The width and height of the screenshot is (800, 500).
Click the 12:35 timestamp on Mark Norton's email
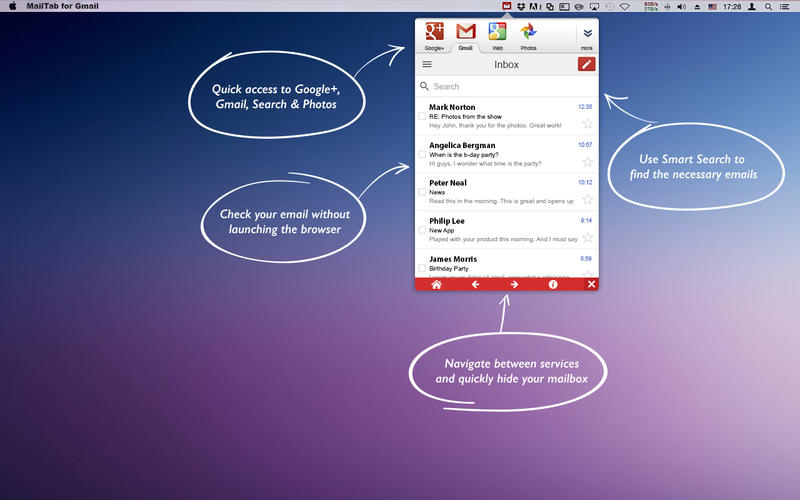pyautogui.click(x=585, y=107)
